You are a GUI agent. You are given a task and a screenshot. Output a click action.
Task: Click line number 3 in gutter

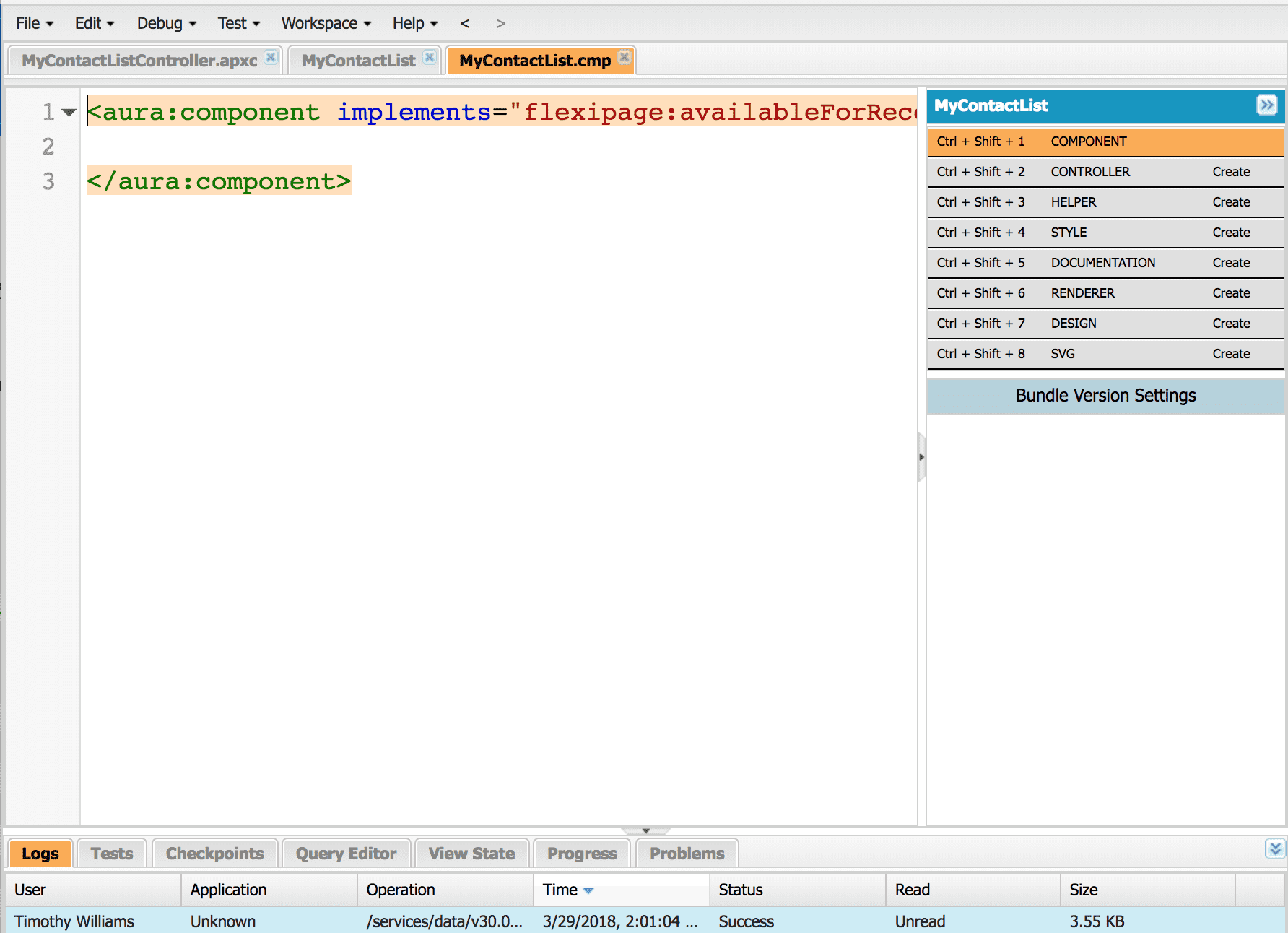(48, 181)
